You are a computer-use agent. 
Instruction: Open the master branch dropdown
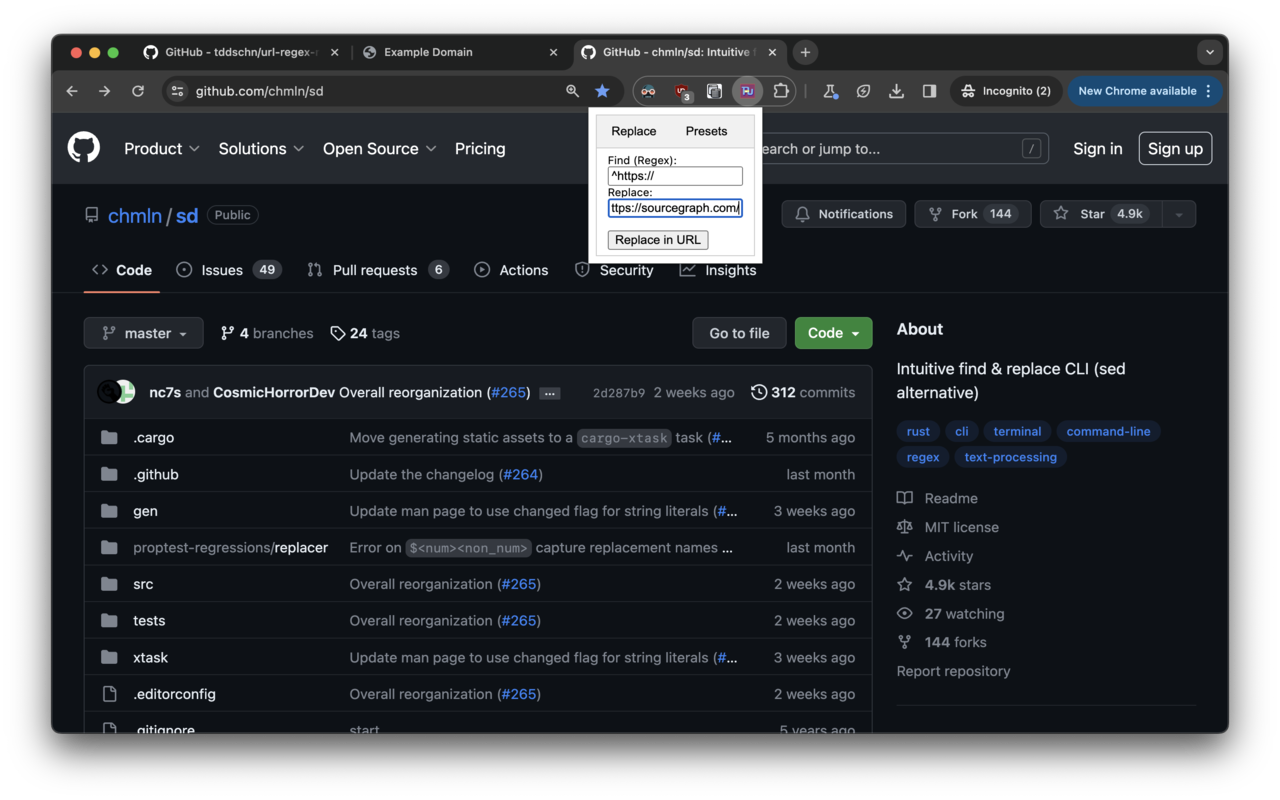pyautogui.click(x=144, y=333)
